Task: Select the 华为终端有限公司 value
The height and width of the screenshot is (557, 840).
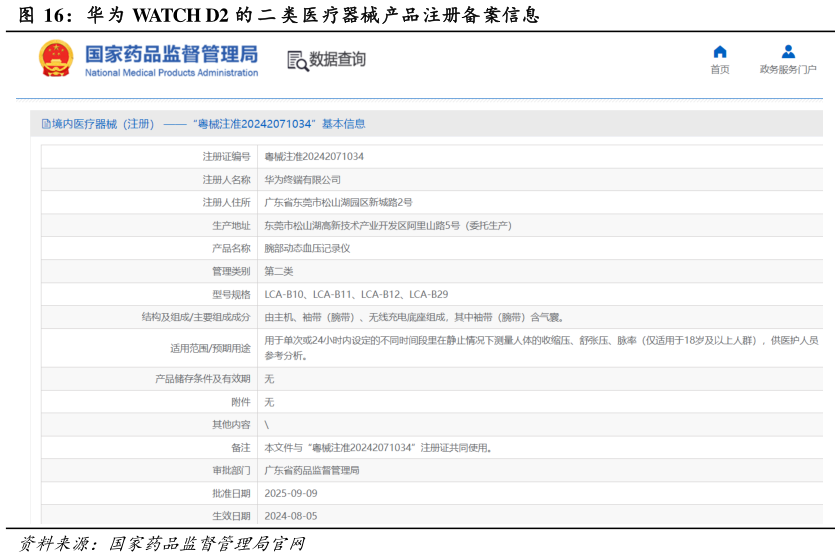Action: click(x=302, y=179)
